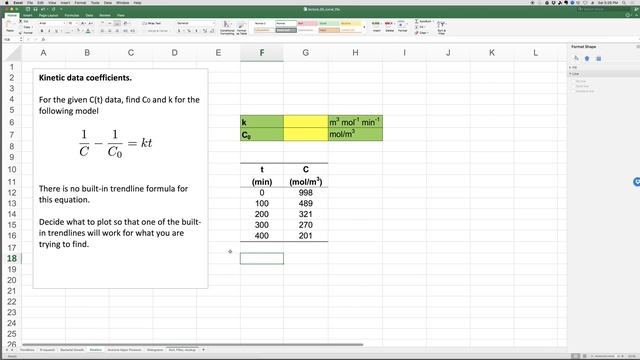Click the Wrap Text option
This screenshot has width=640, height=360.
pyautogui.click(x=152, y=23)
